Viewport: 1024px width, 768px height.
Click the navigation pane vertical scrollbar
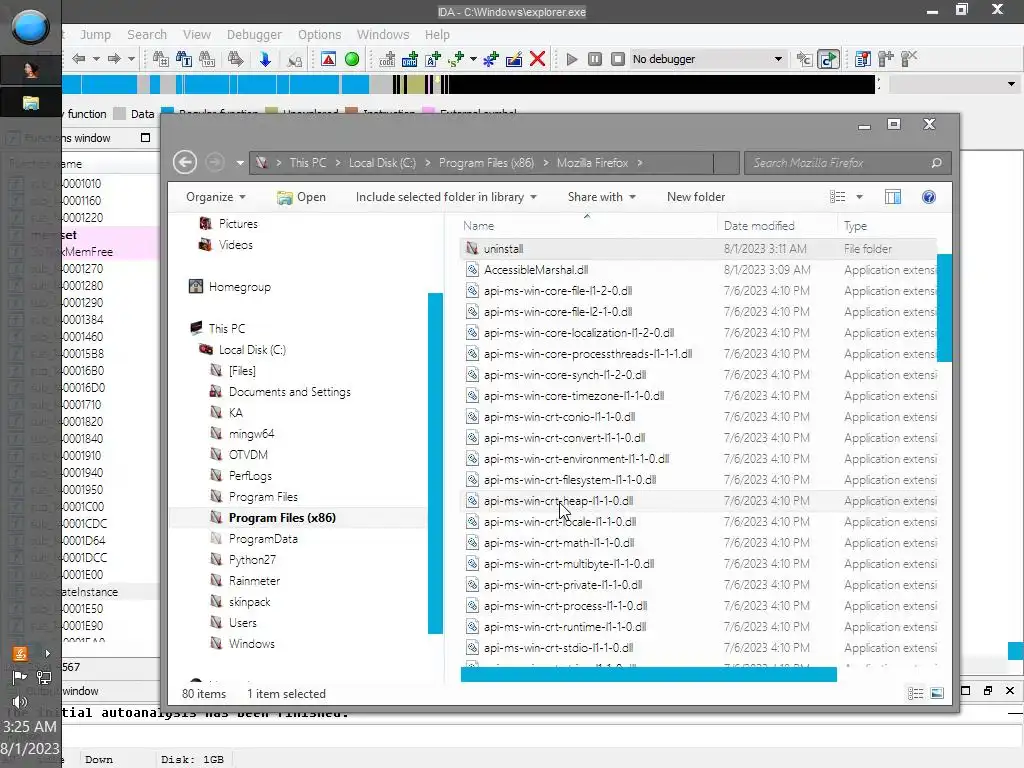pyautogui.click(x=435, y=463)
